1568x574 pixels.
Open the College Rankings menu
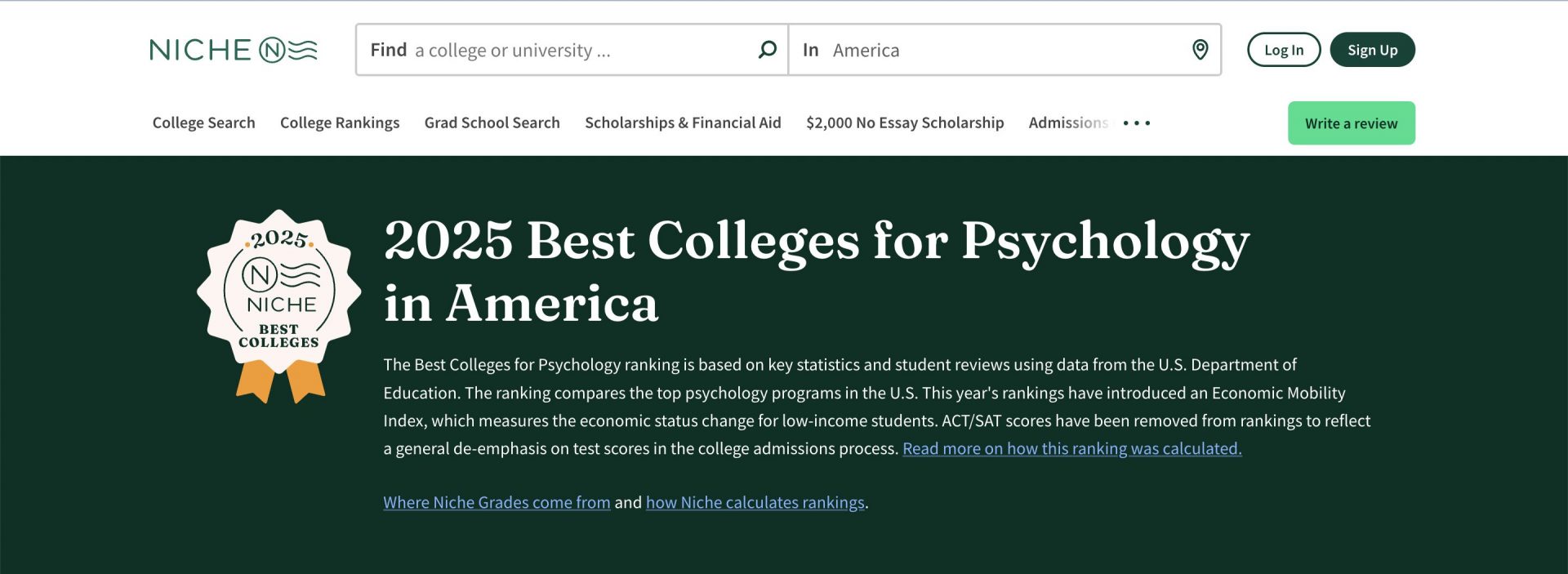[x=340, y=122]
